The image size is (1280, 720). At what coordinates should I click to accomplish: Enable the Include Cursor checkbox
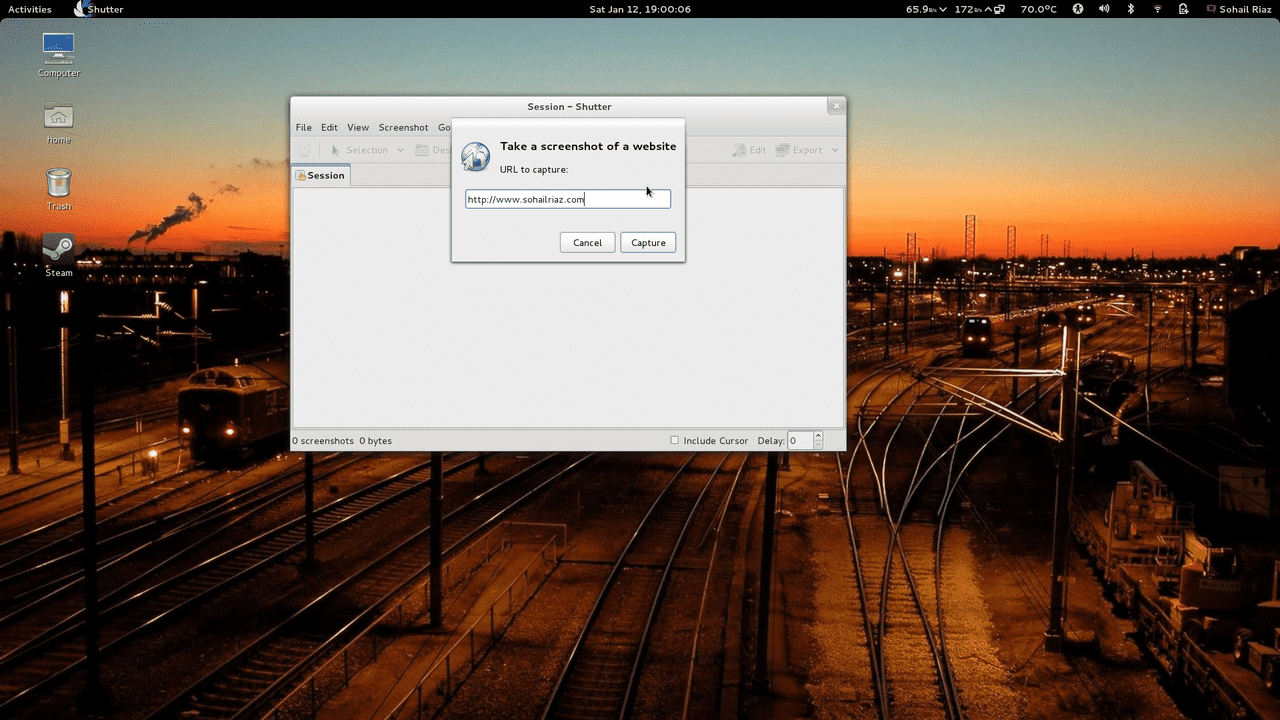point(675,440)
